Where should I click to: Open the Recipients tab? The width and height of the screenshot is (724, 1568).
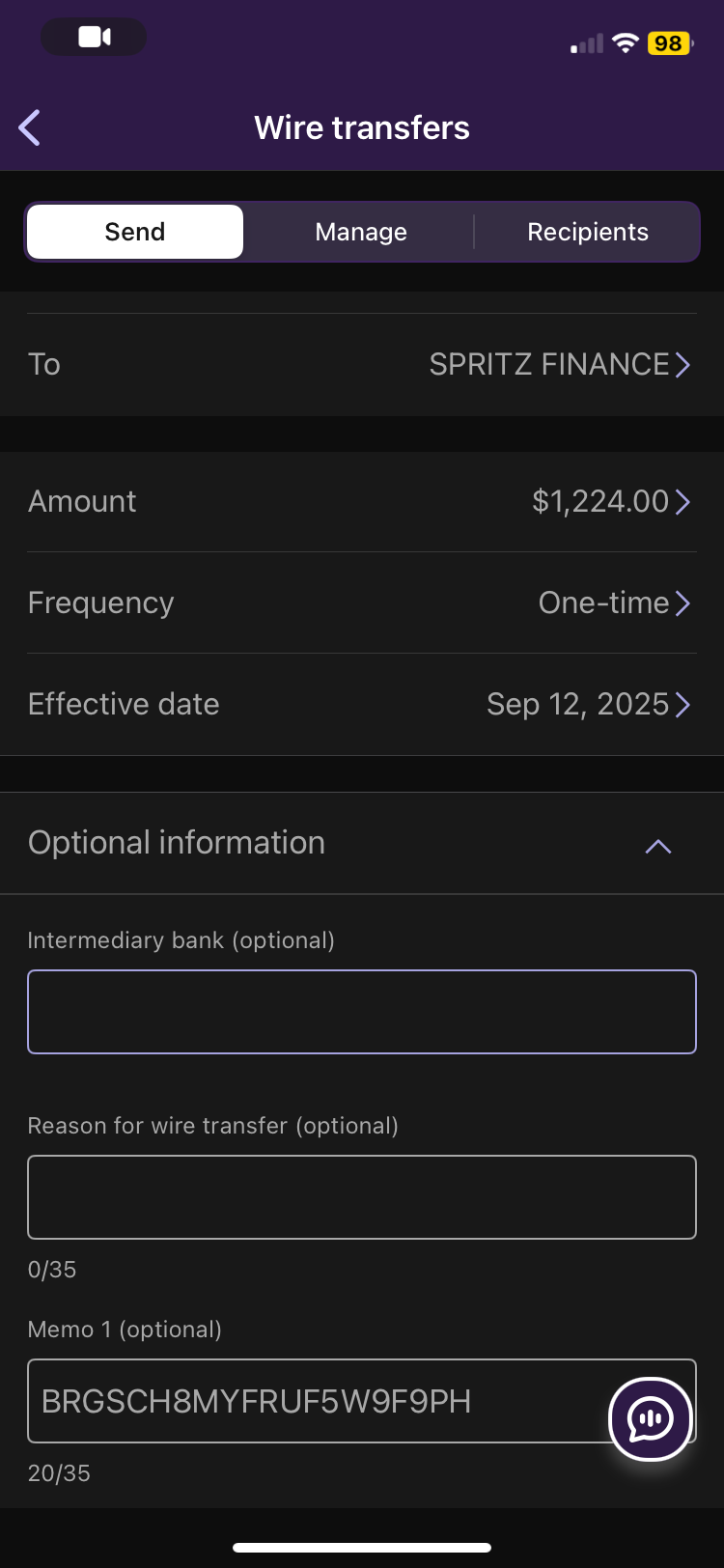pyautogui.click(x=587, y=232)
